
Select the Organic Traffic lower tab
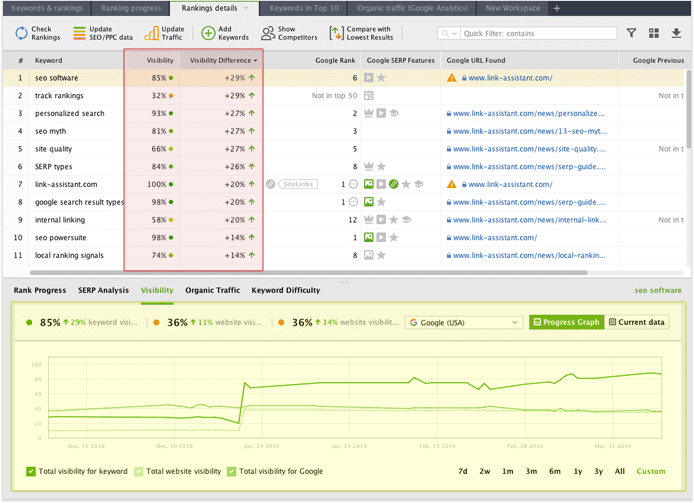212,290
